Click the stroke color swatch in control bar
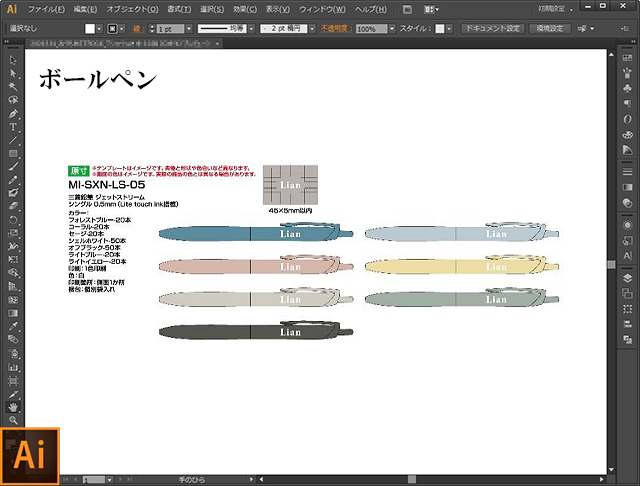The width and height of the screenshot is (640, 486). point(112,29)
